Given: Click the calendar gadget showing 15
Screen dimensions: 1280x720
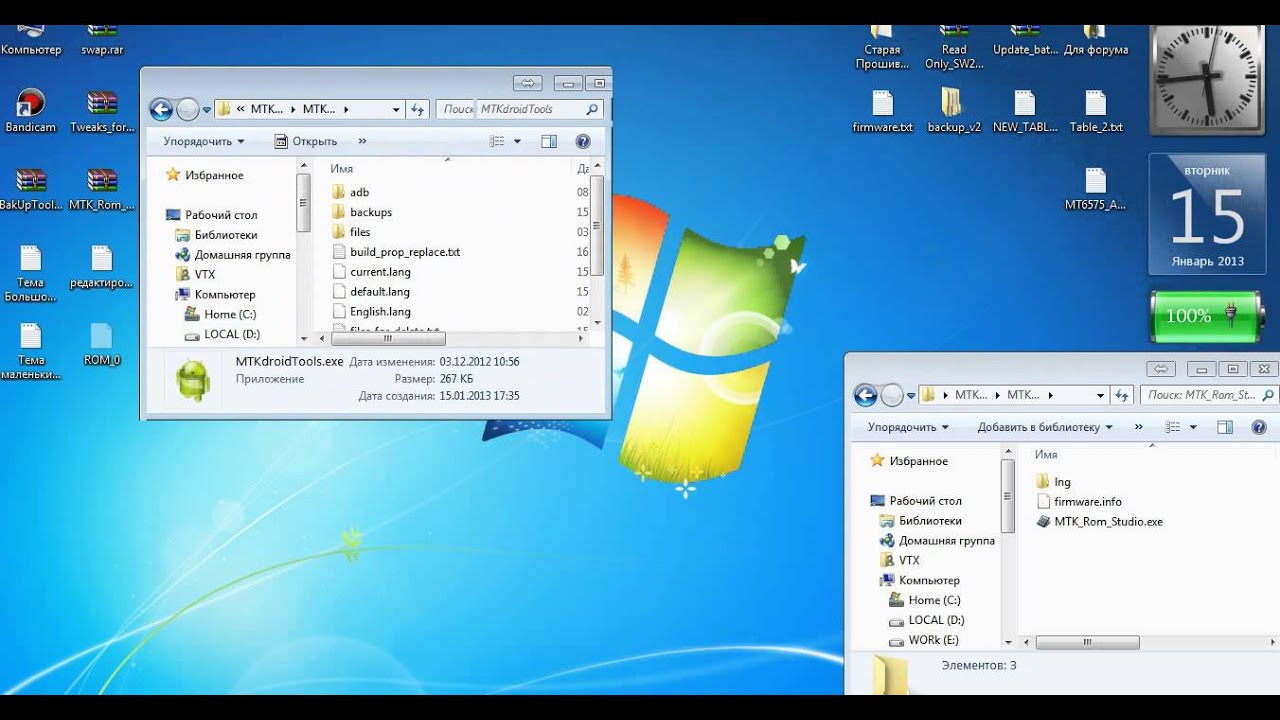Looking at the screenshot, I should coord(1207,214).
